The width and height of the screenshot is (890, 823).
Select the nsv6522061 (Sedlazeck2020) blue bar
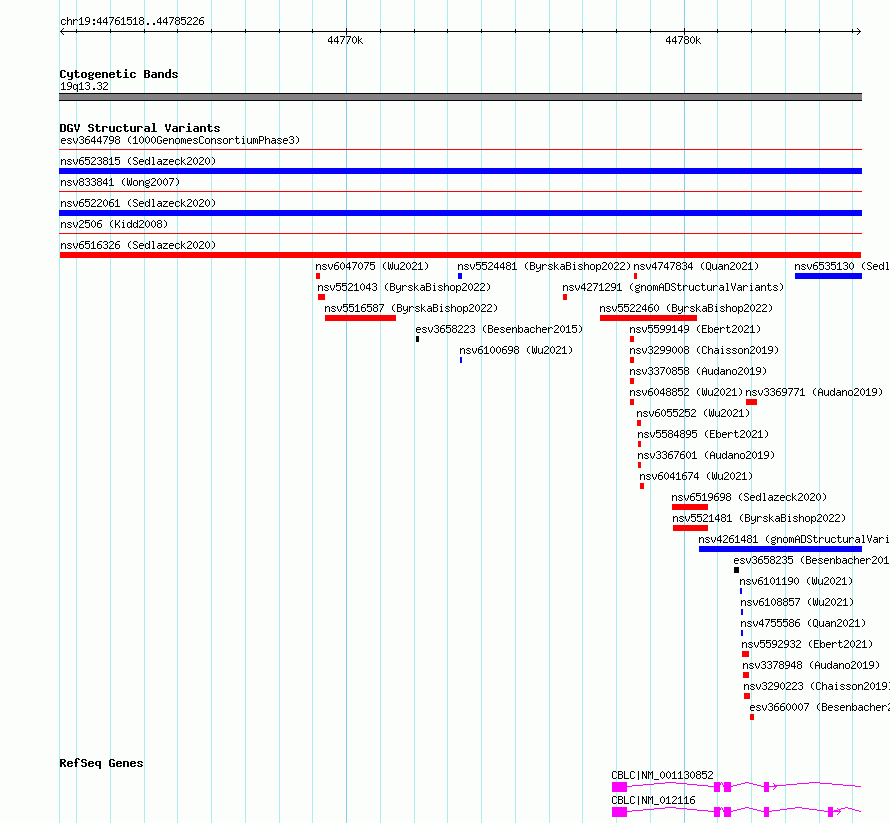[x=460, y=213]
